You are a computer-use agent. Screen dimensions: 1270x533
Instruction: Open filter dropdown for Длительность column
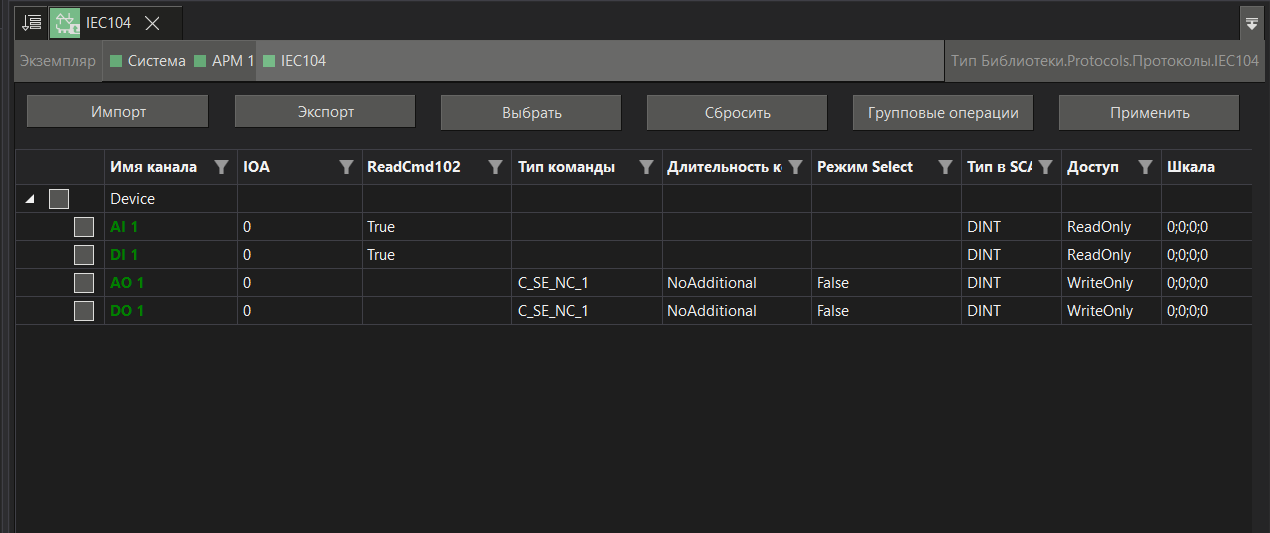pyautogui.click(x=795, y=167)
